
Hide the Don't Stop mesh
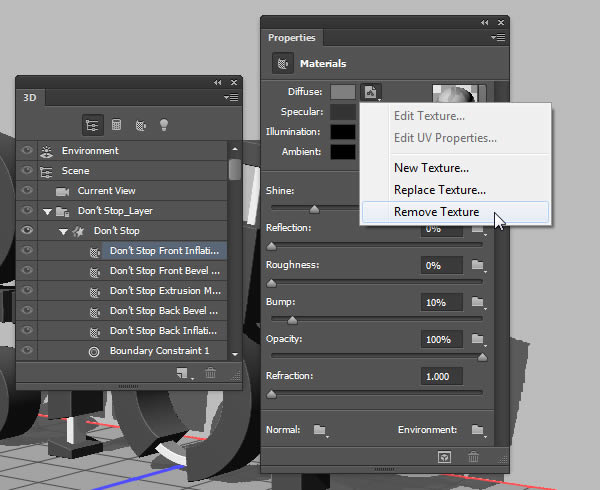27,230
